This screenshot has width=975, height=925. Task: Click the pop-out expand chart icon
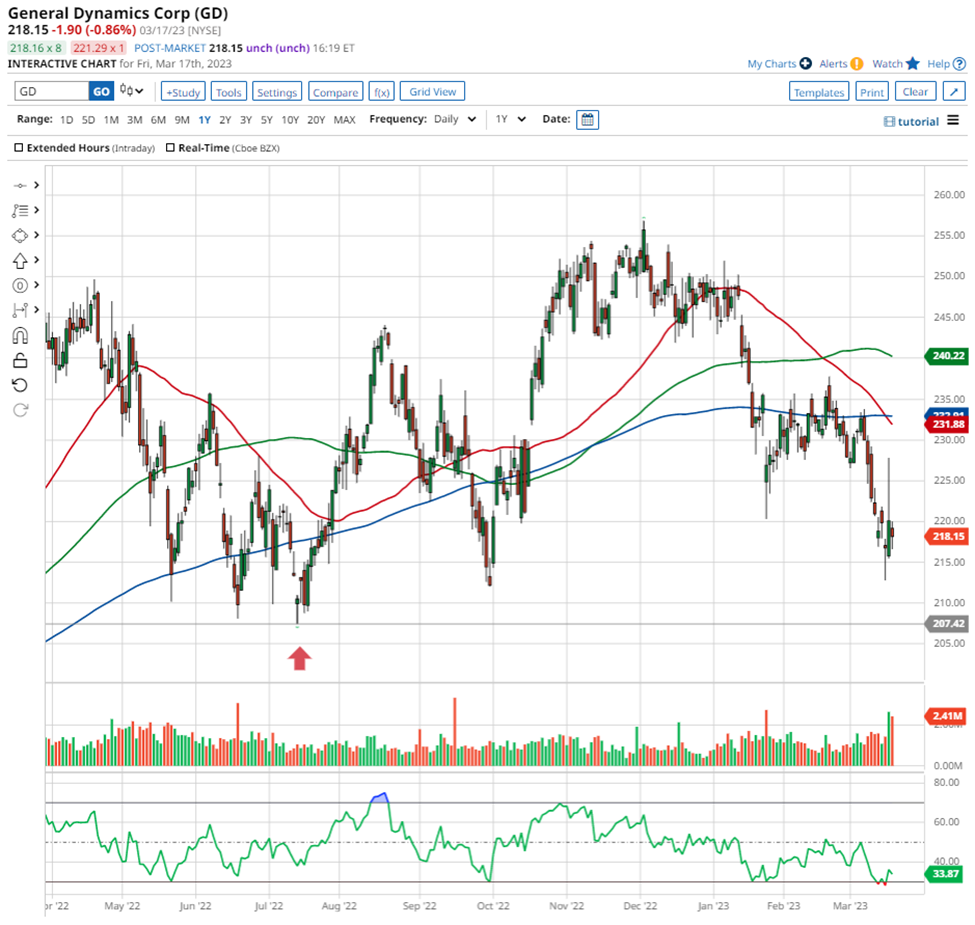click(954, 92)
